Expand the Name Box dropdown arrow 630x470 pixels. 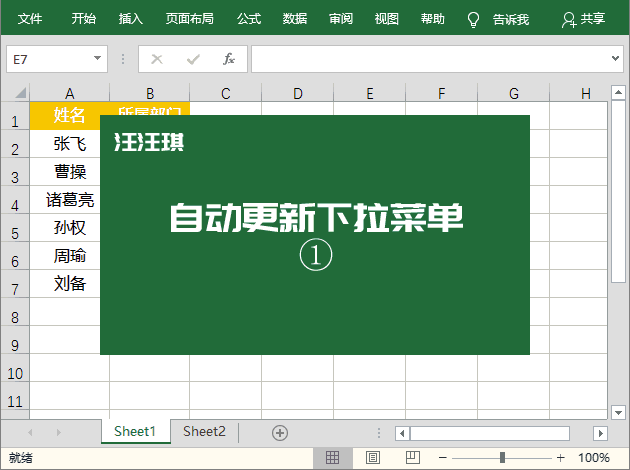click(x=97, y=58)
